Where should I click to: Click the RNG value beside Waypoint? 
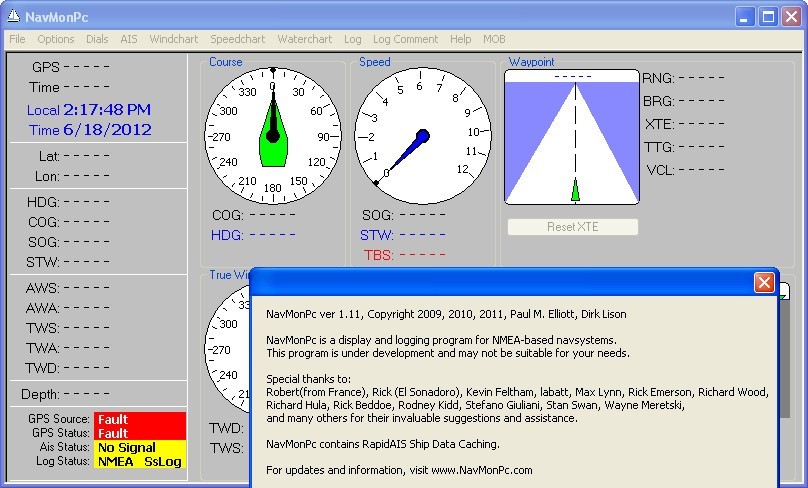pos(701,78)
